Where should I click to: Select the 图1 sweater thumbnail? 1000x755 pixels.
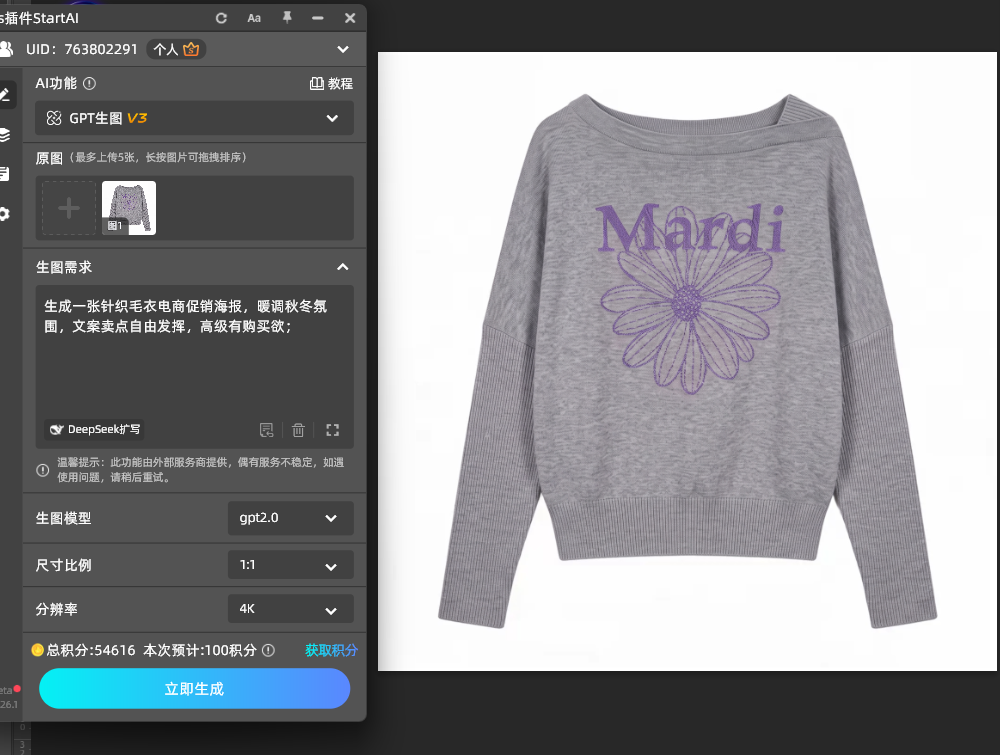pyautogui.click(x=129, y=208)
